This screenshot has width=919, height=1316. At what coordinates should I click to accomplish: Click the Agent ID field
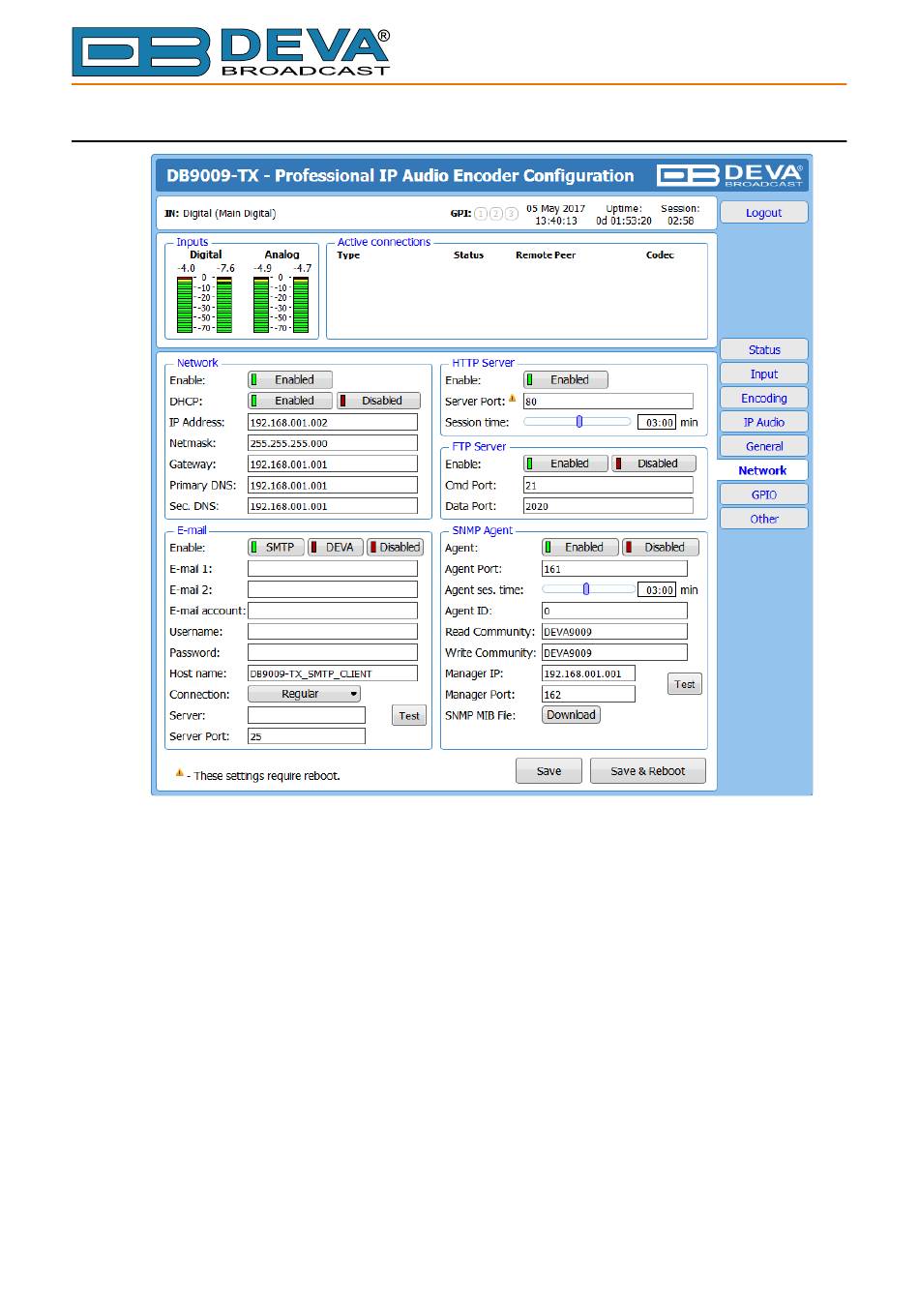pyautogui.click(x=614, y=611)
